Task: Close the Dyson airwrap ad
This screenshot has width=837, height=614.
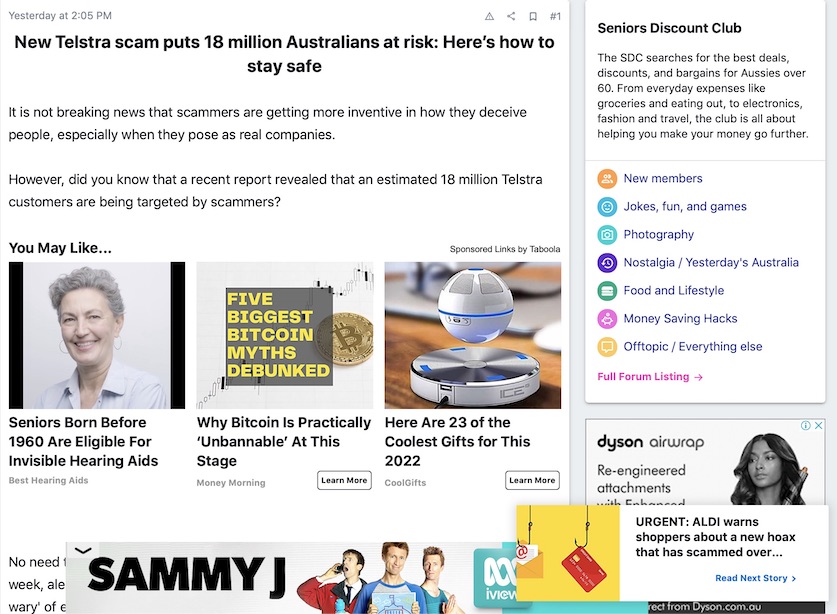Action: [x=818, y=425]
